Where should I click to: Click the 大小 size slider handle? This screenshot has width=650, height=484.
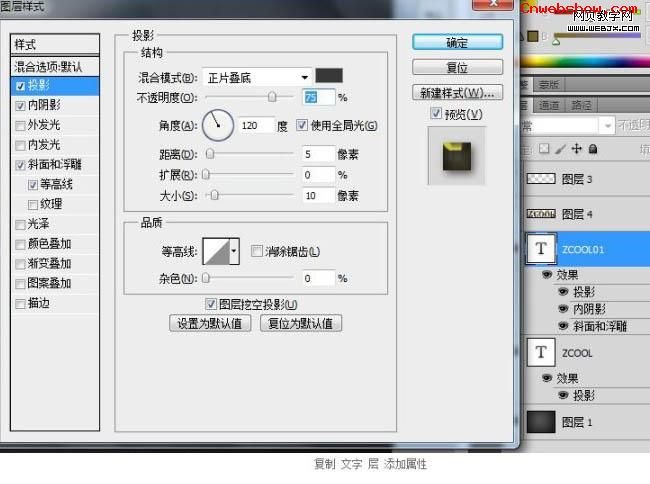[214, 195]
